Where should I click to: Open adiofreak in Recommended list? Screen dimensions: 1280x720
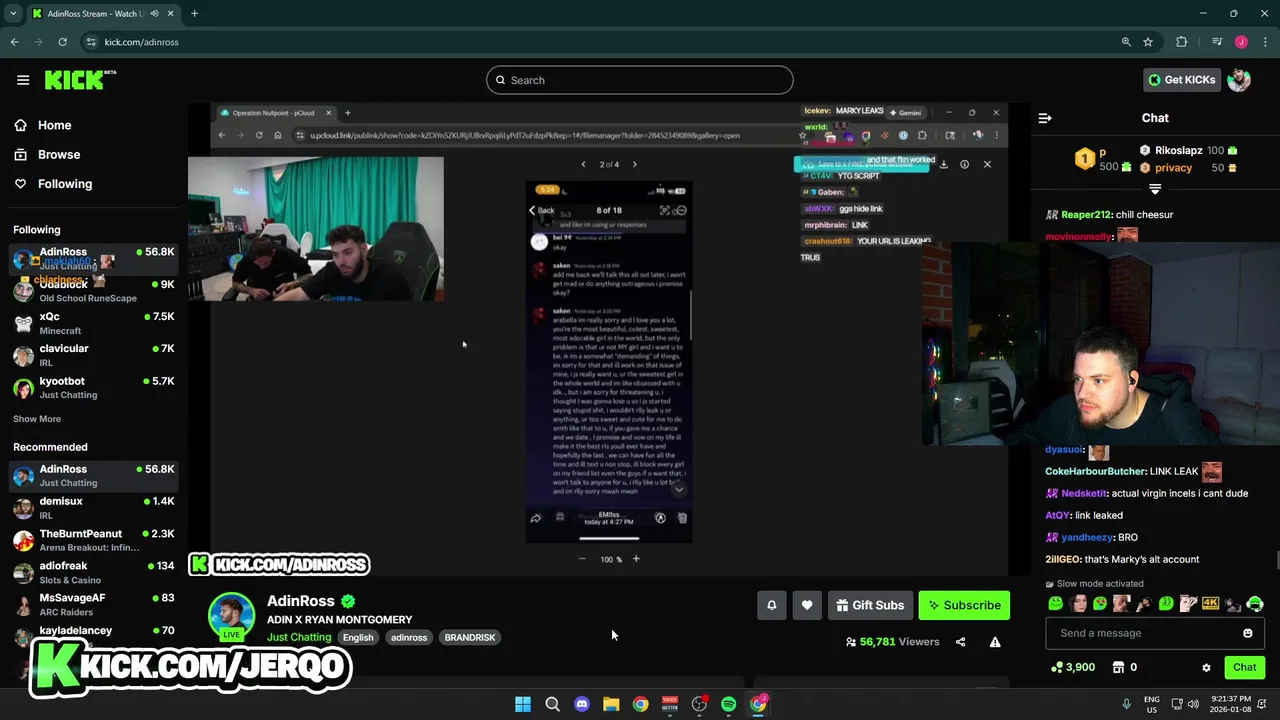click(x=93, y=573)
